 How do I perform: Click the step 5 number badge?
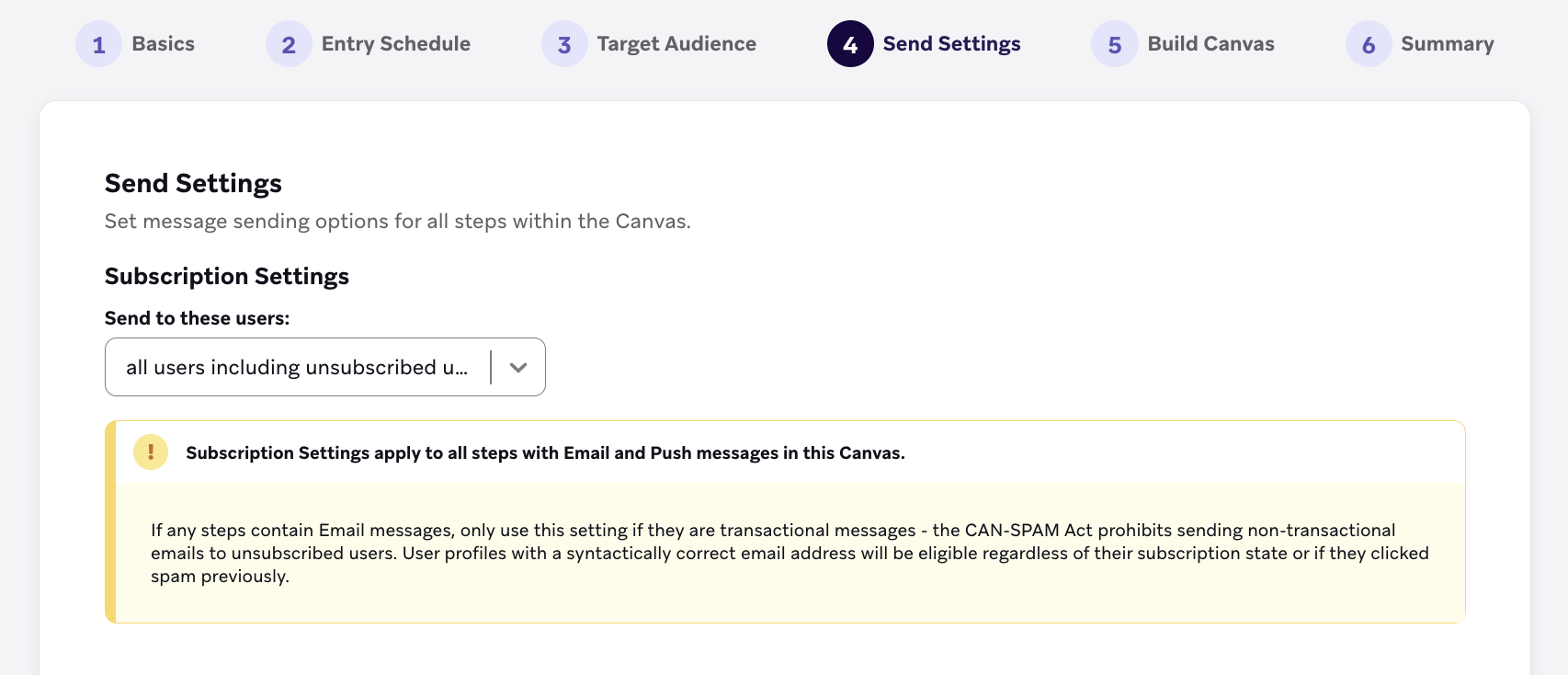tap(1115, 44)
